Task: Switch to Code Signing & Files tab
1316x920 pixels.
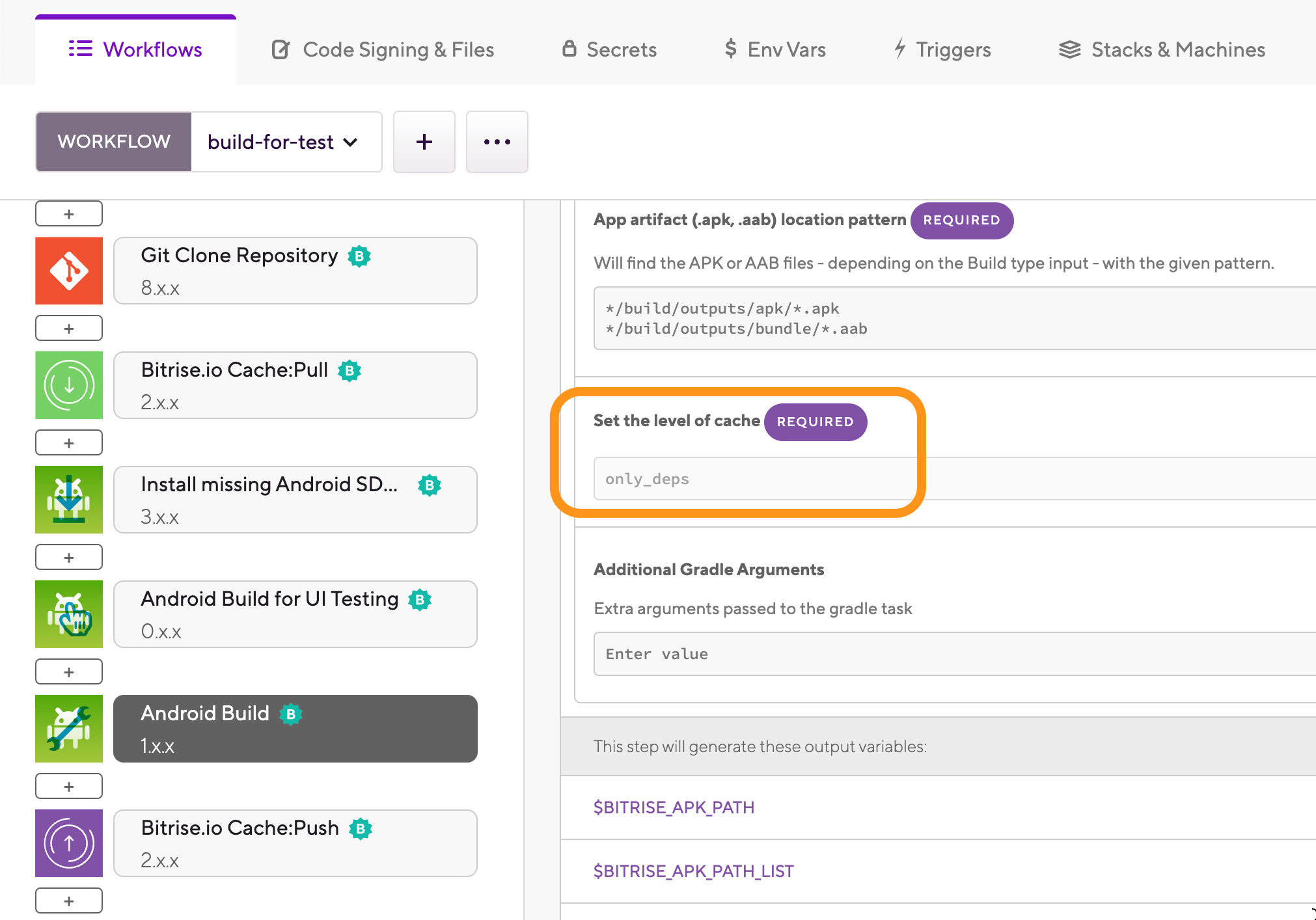Action: (x=383, y=49)
